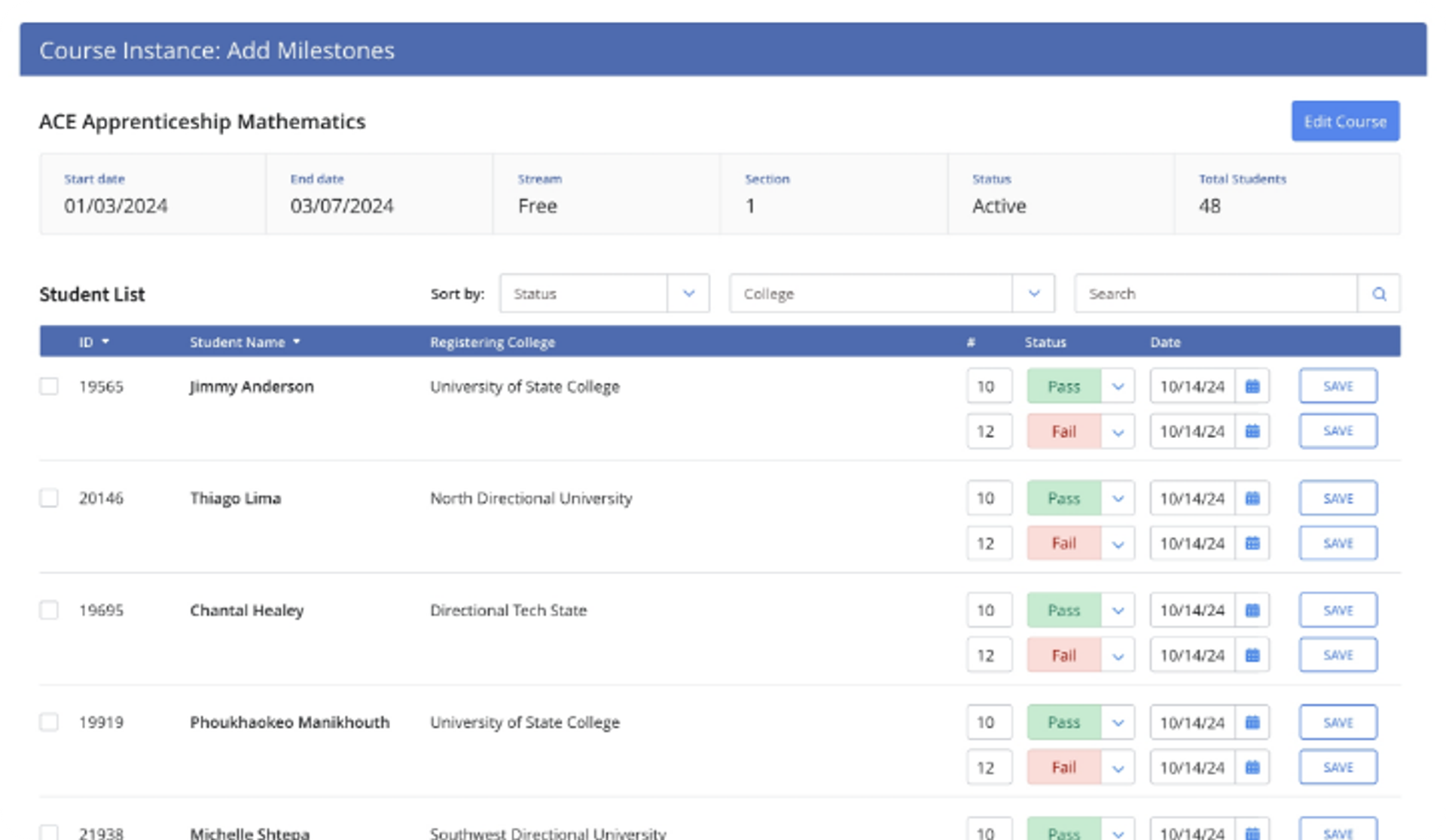Save Phoukhaokeo Manikhouth's milestone 10 row
Viewport: 1446px width, 840px height.
pos(1338,723)
